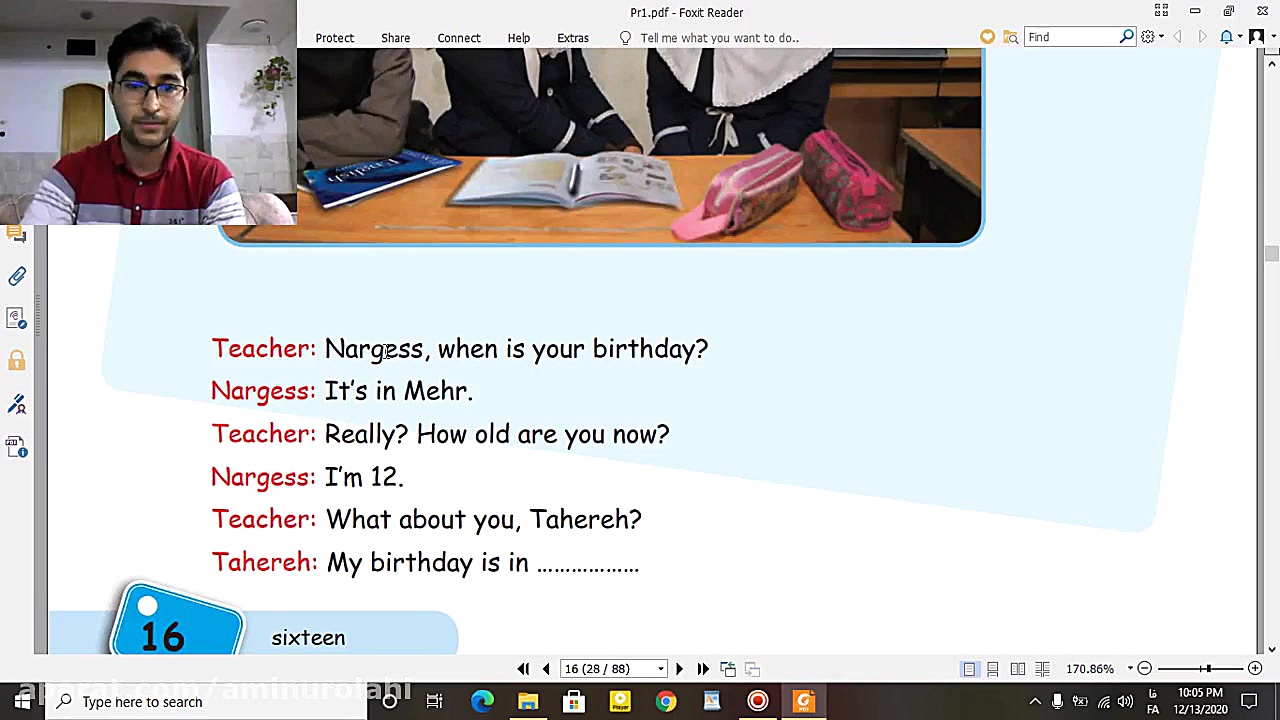Click the zoom in plus button
Screen dimensions: 1280x720
[1255, 669]
